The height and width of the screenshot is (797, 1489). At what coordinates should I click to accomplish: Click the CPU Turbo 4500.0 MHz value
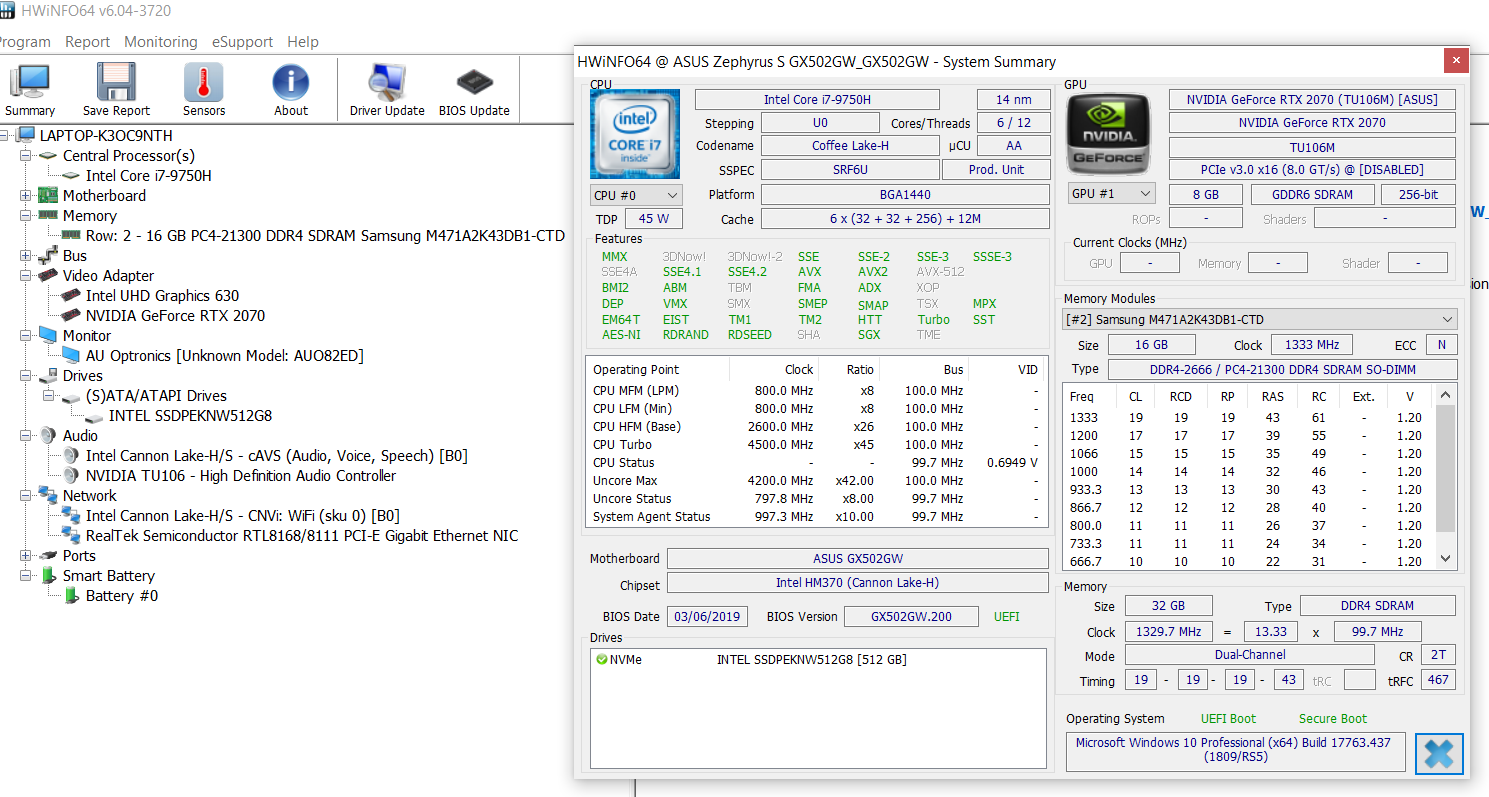[x=784, y=445]
